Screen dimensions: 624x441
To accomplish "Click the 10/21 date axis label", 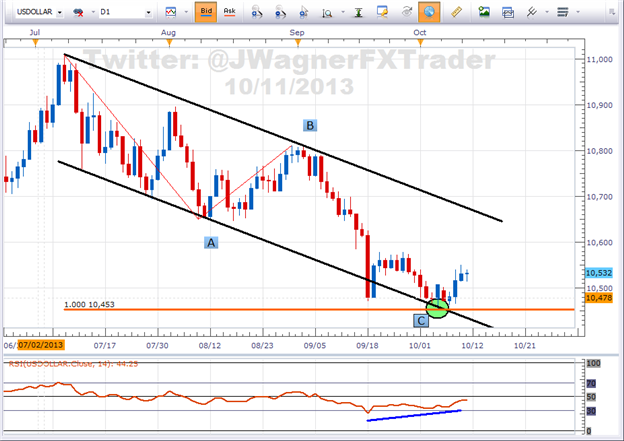I will click(525, 345).
